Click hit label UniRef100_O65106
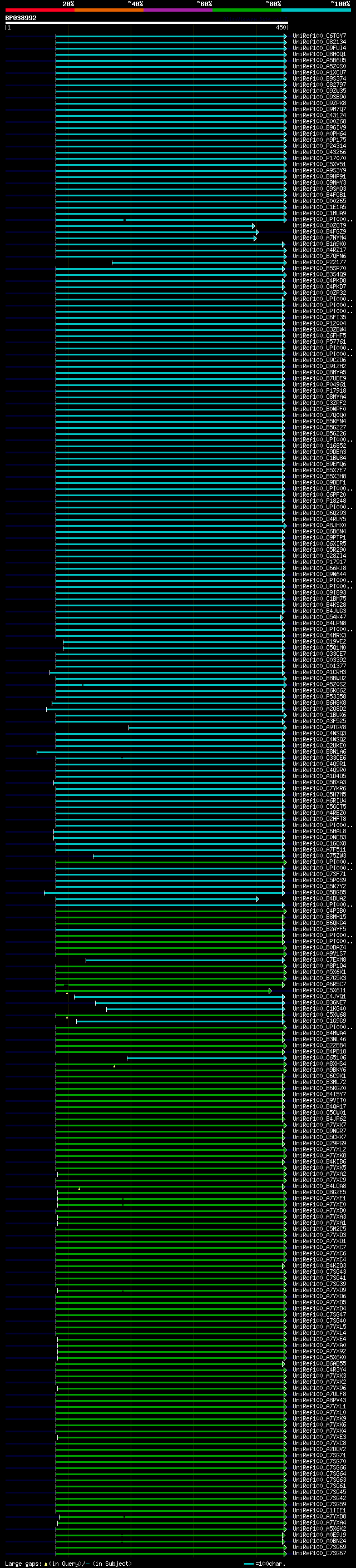Screen dimensions: 356x1568 (319, 1058)
